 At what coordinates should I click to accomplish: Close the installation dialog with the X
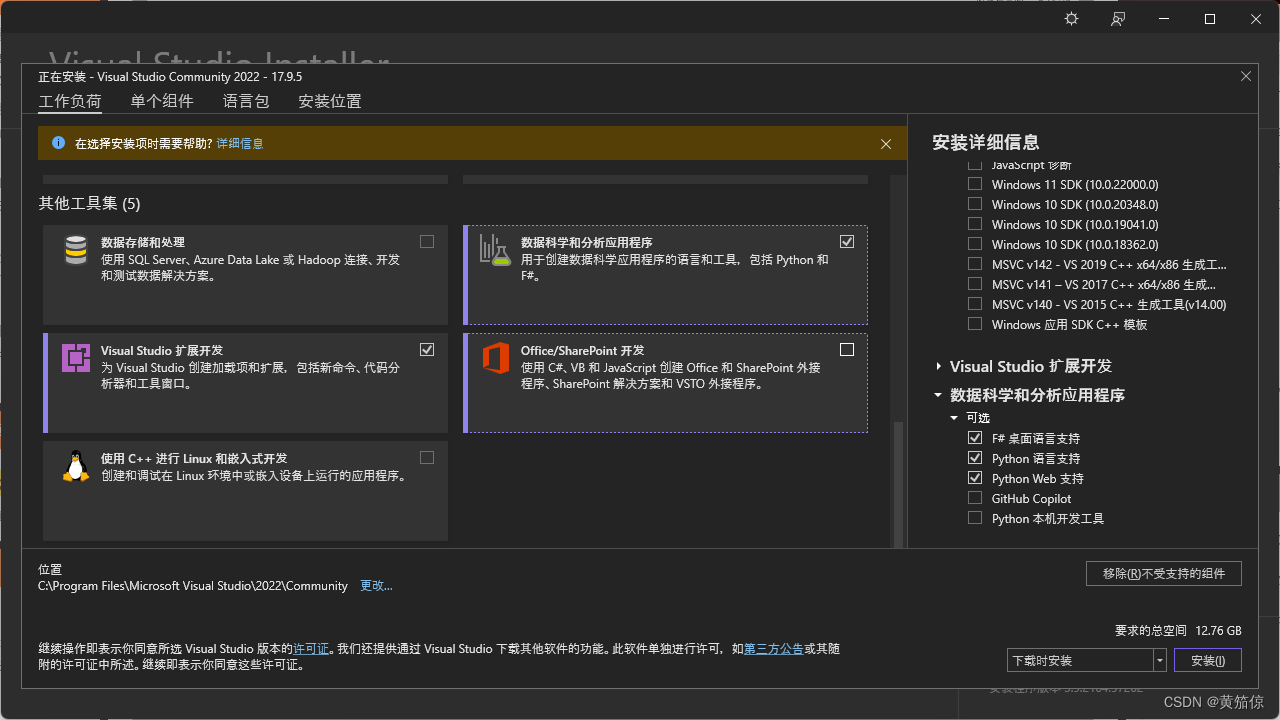pyautogui.click(x=1246, y=76)
